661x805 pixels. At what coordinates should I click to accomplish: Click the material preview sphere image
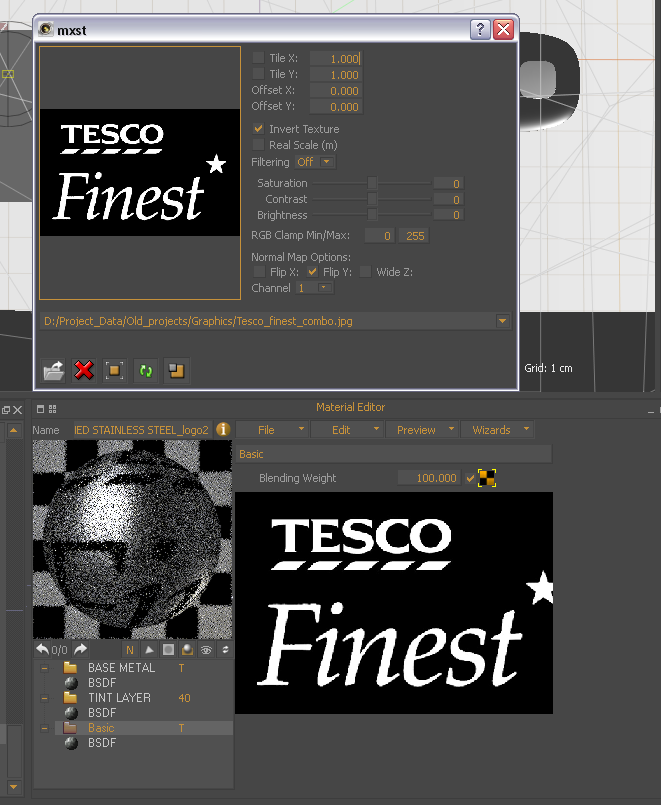[x=132, y=539]
